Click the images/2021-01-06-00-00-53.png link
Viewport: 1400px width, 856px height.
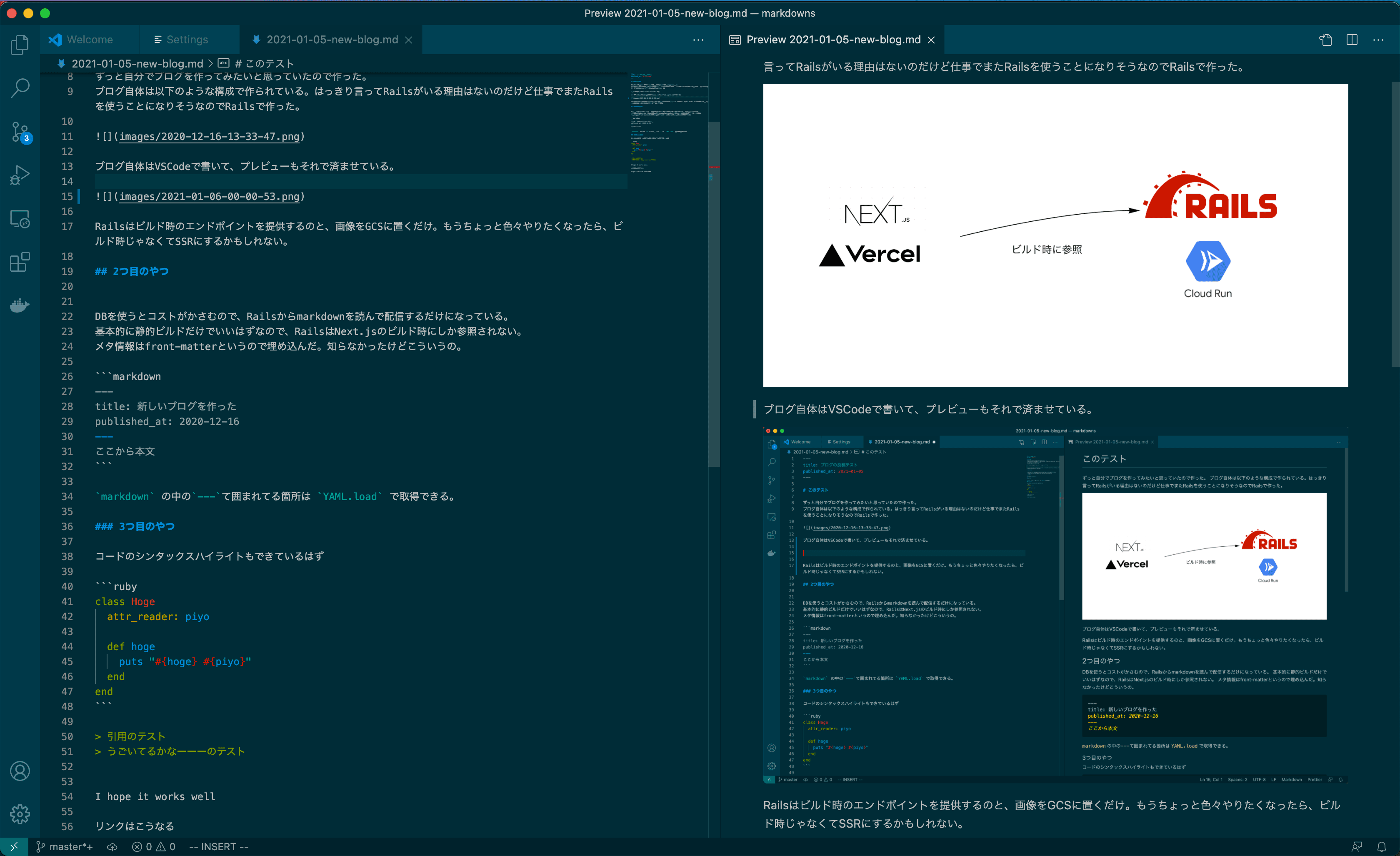click(x=209, y=197)
